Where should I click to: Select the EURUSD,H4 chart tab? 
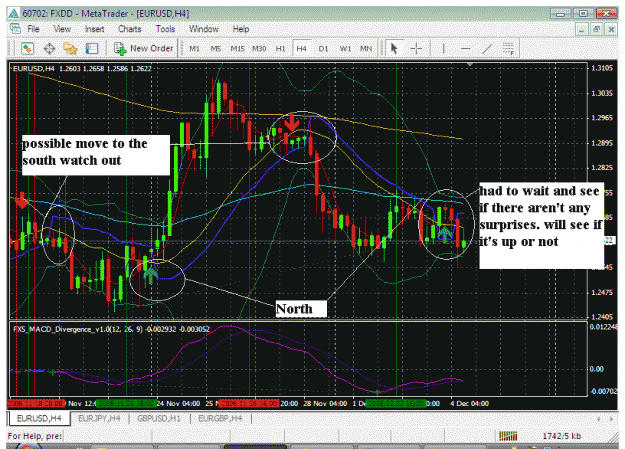pos(39,418)
